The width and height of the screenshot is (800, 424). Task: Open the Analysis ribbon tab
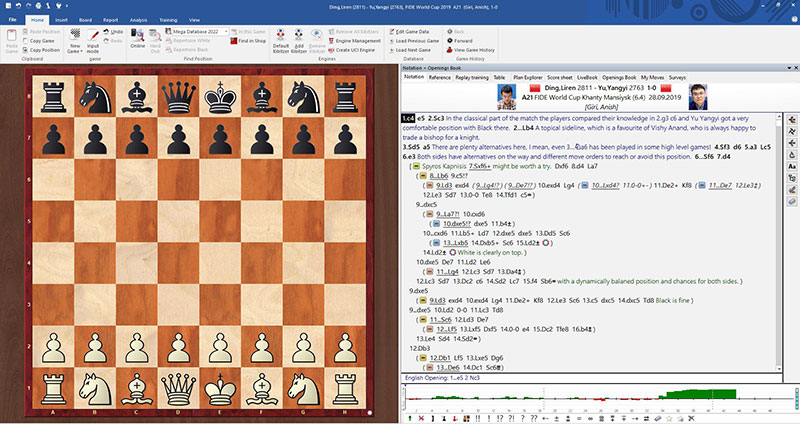pyautogui.click(x=138, y=19)
